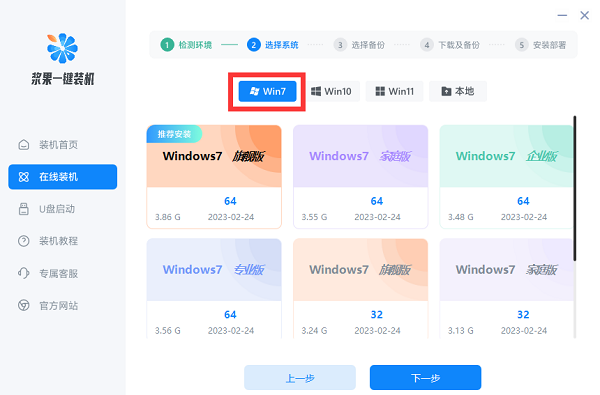600x395 pixels.
Task: Click the 推荐安装 badge
Action: 174,134
